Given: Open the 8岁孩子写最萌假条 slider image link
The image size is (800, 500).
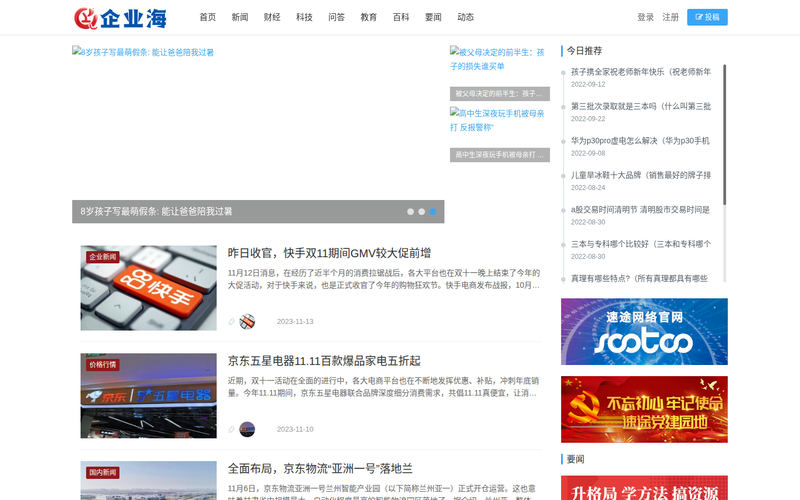Looking at the screenshot, I should [x=143, y=52].
